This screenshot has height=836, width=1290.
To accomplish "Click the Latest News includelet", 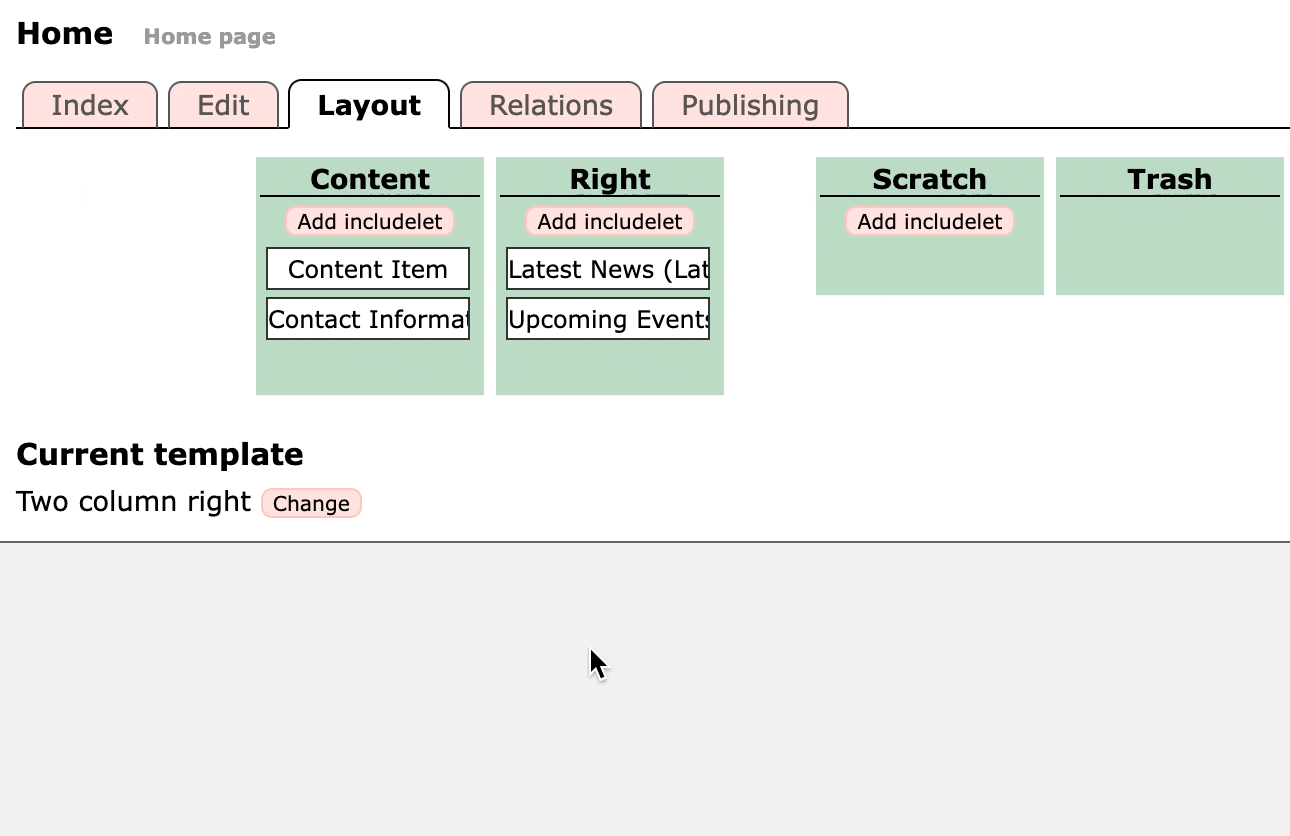I will point(607,268).
